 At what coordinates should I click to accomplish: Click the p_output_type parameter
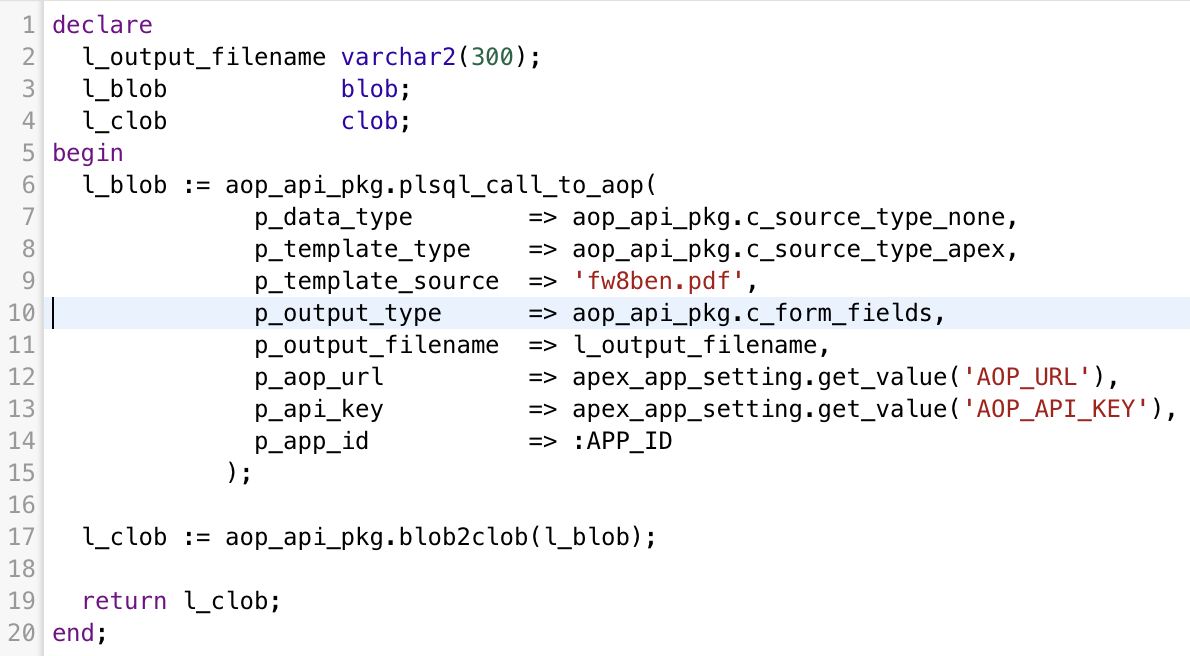tap(348, 314)
